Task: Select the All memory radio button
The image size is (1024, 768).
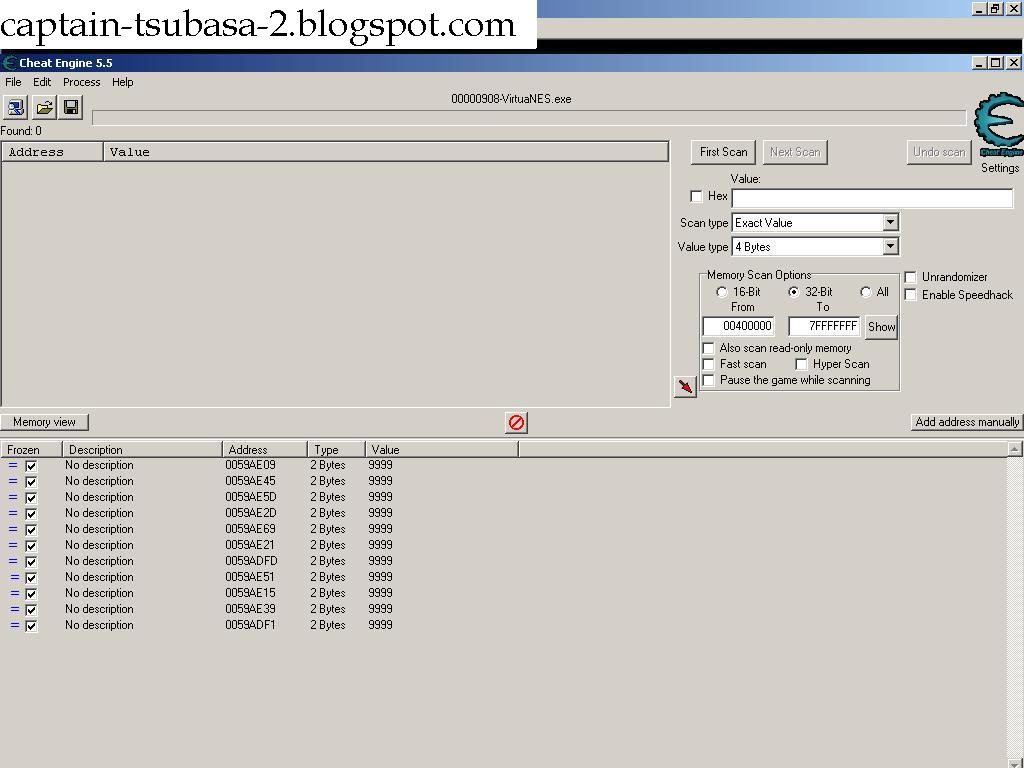Action: pos(866,292)
